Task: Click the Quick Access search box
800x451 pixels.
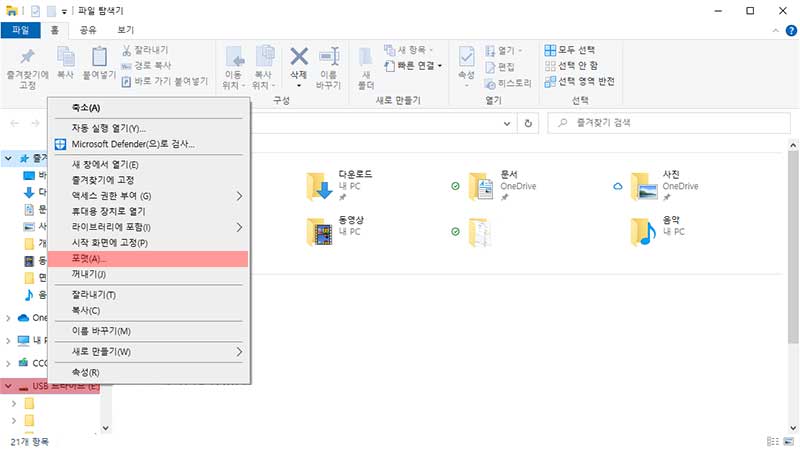Action: pyautogui.click(x=669, y=123)
